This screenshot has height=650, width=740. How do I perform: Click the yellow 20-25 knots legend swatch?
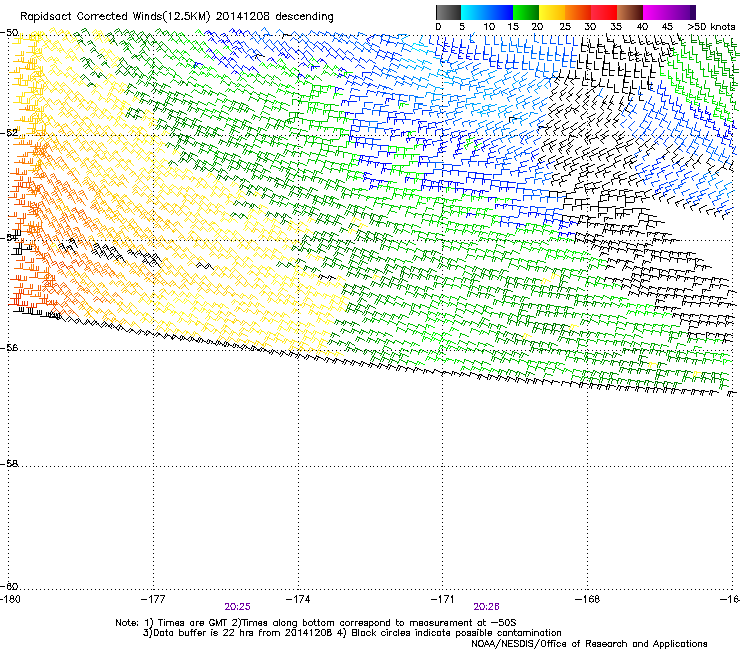tap(552, 12)
